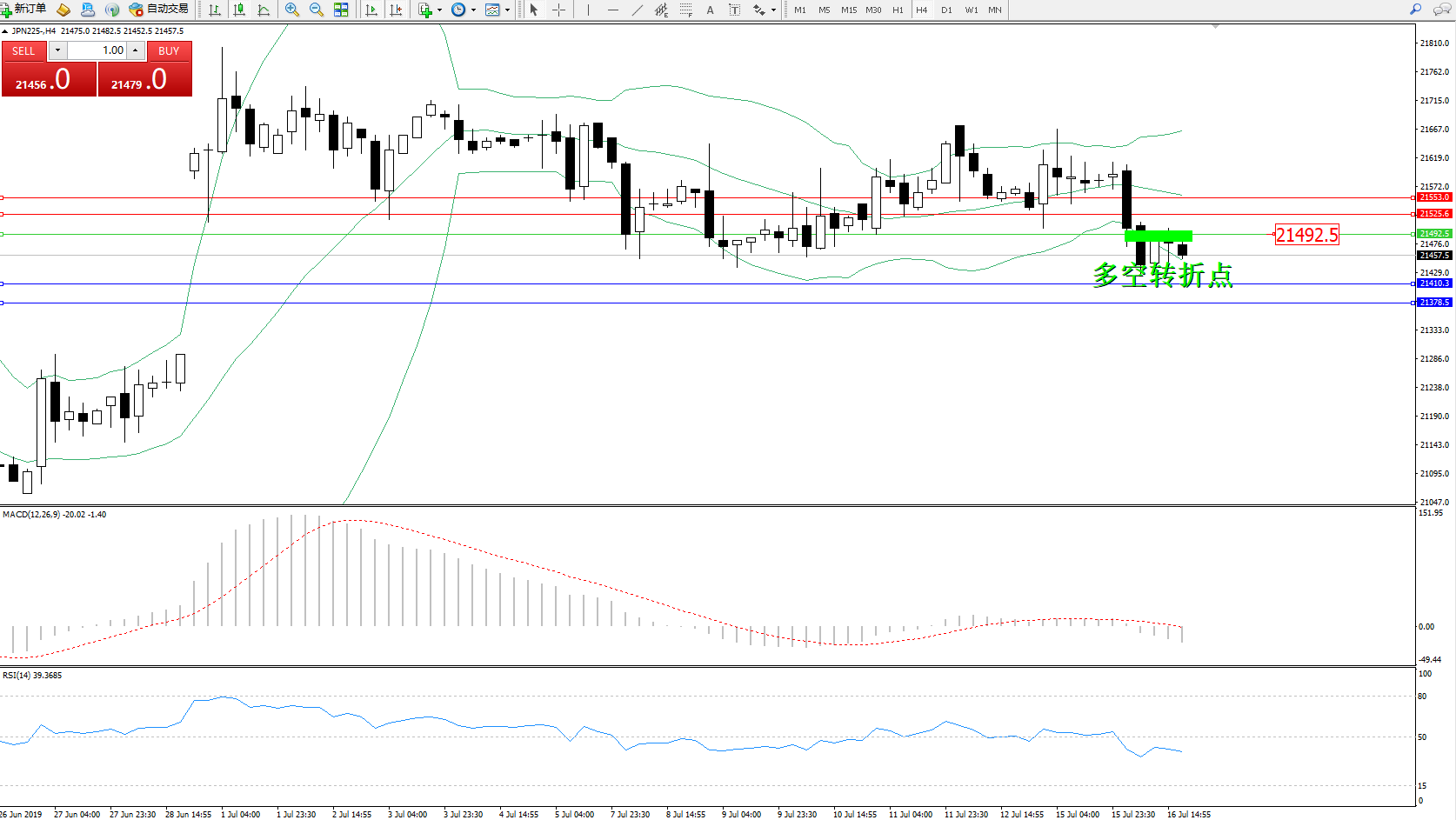Click the New Order (新订单) button
This screenshot has width=1456, height=820.
[24, 10]
